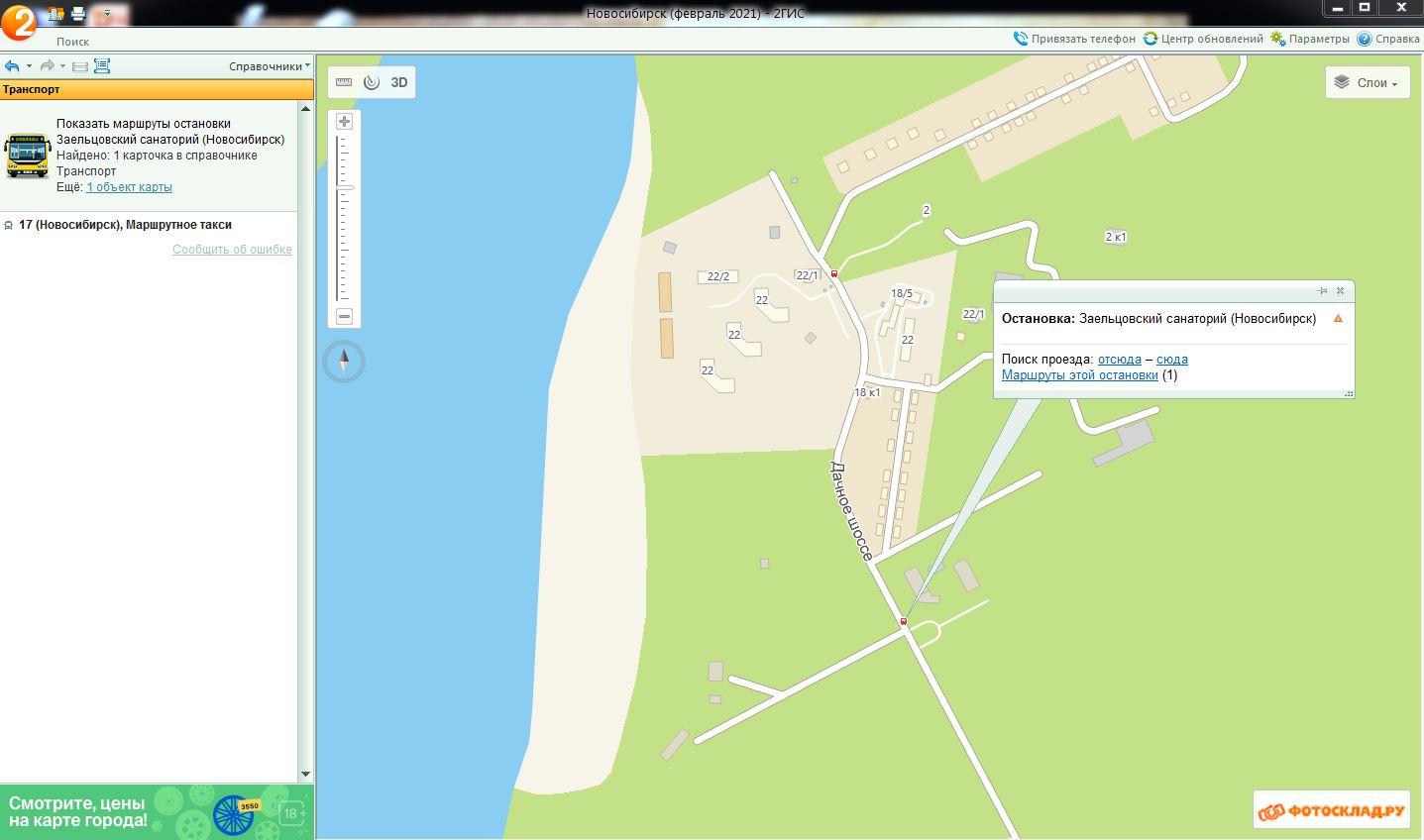The height and width of the screenshot is (840, 1424).
Task: Click the ruler distance measurement tool
Action: pos(344,82)
